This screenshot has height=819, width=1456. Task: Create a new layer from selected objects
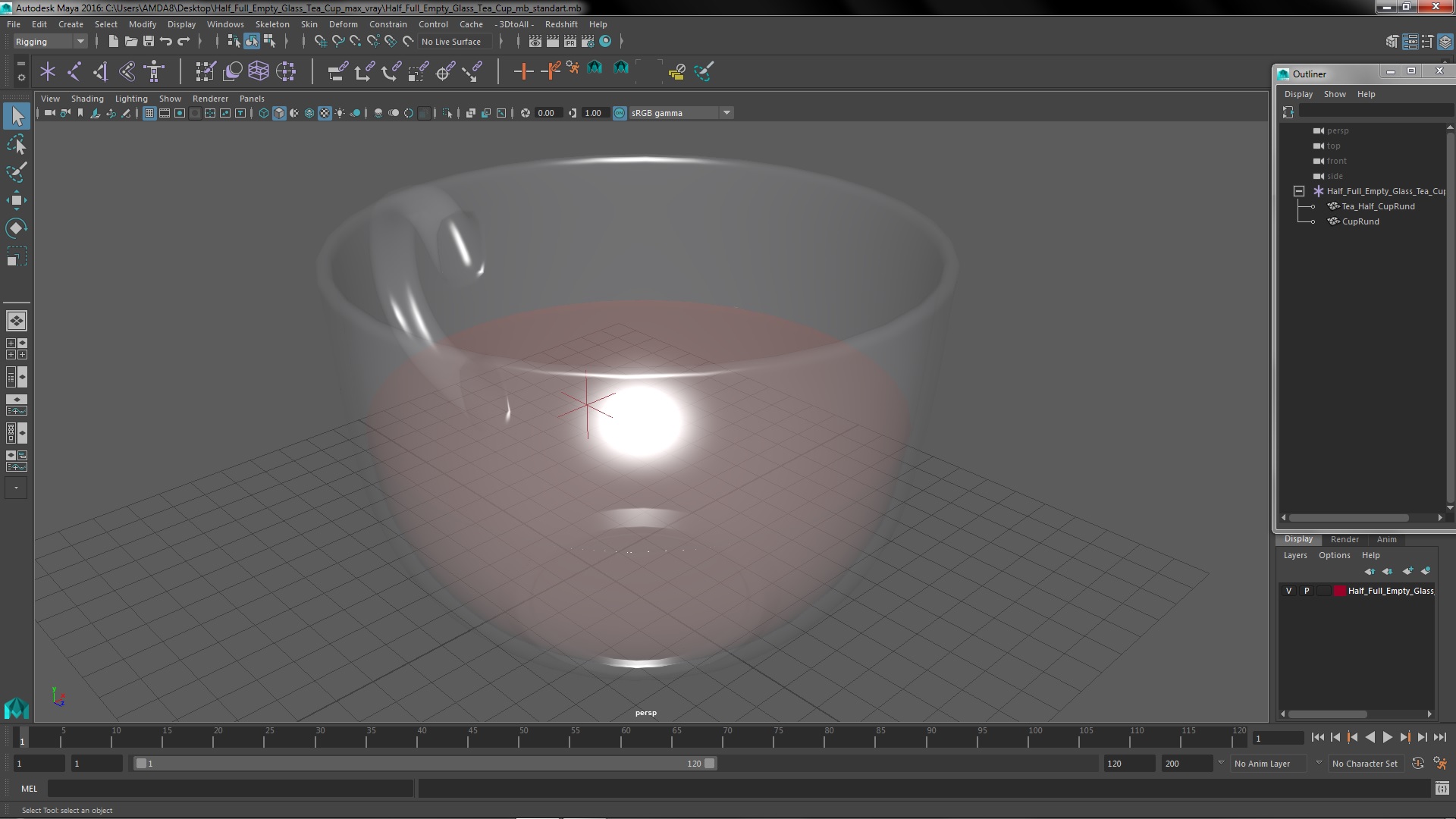[1426, 571]
